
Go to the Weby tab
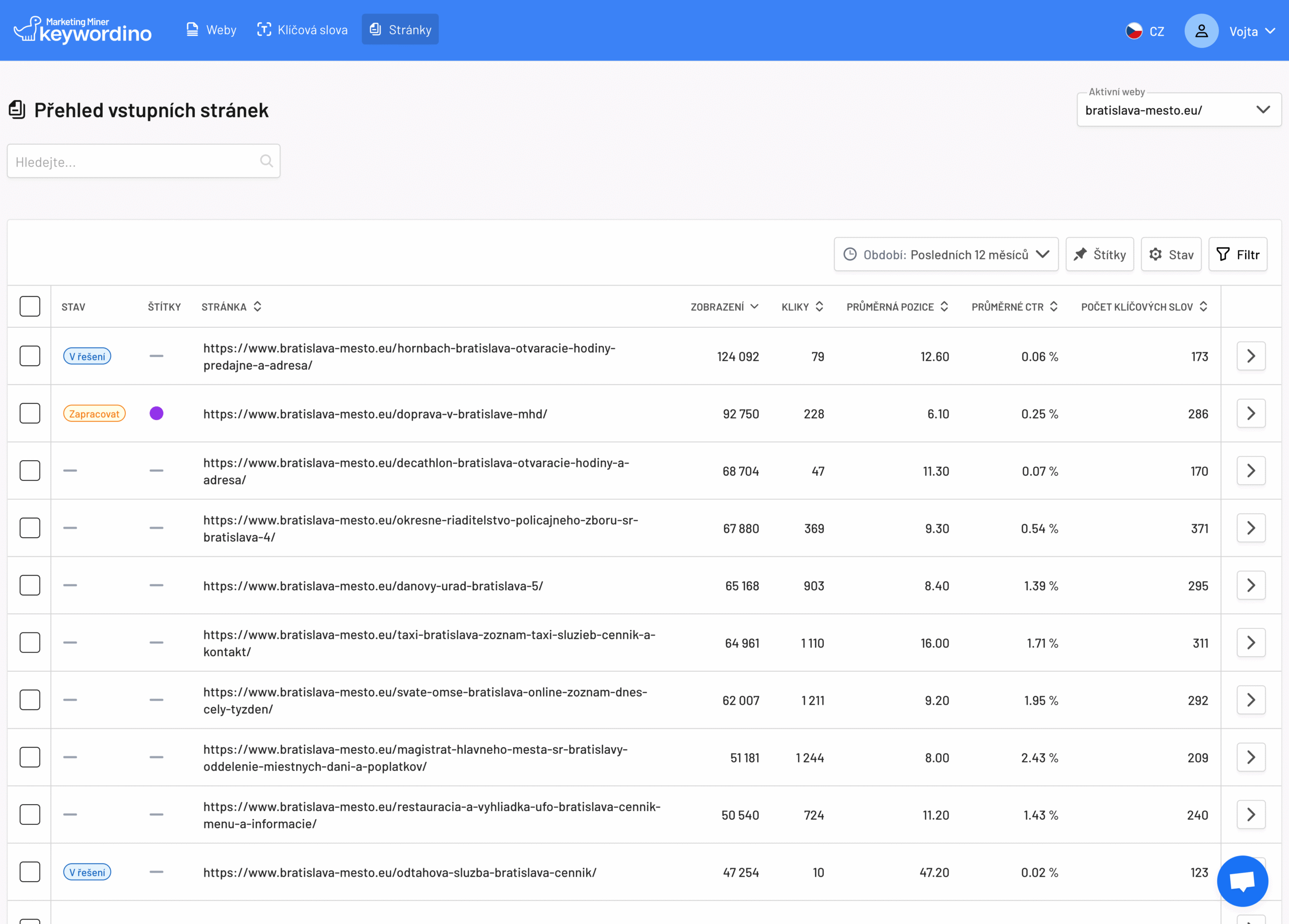tap(211, 30)
